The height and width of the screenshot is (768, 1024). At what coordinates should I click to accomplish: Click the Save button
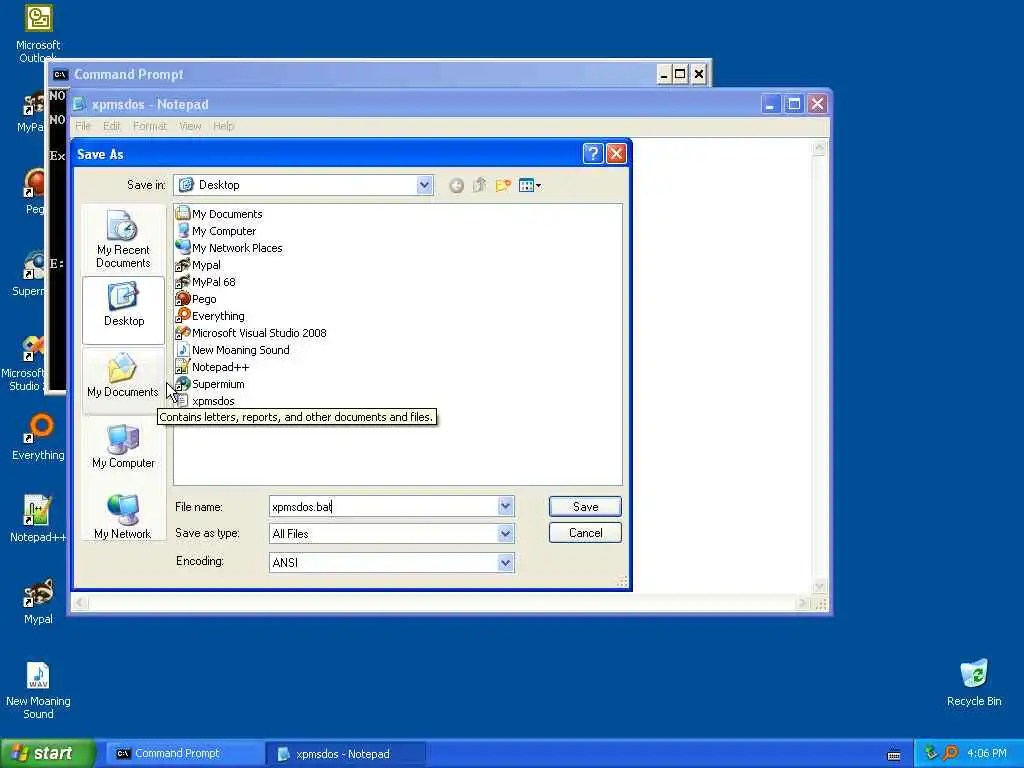[585, 506]
